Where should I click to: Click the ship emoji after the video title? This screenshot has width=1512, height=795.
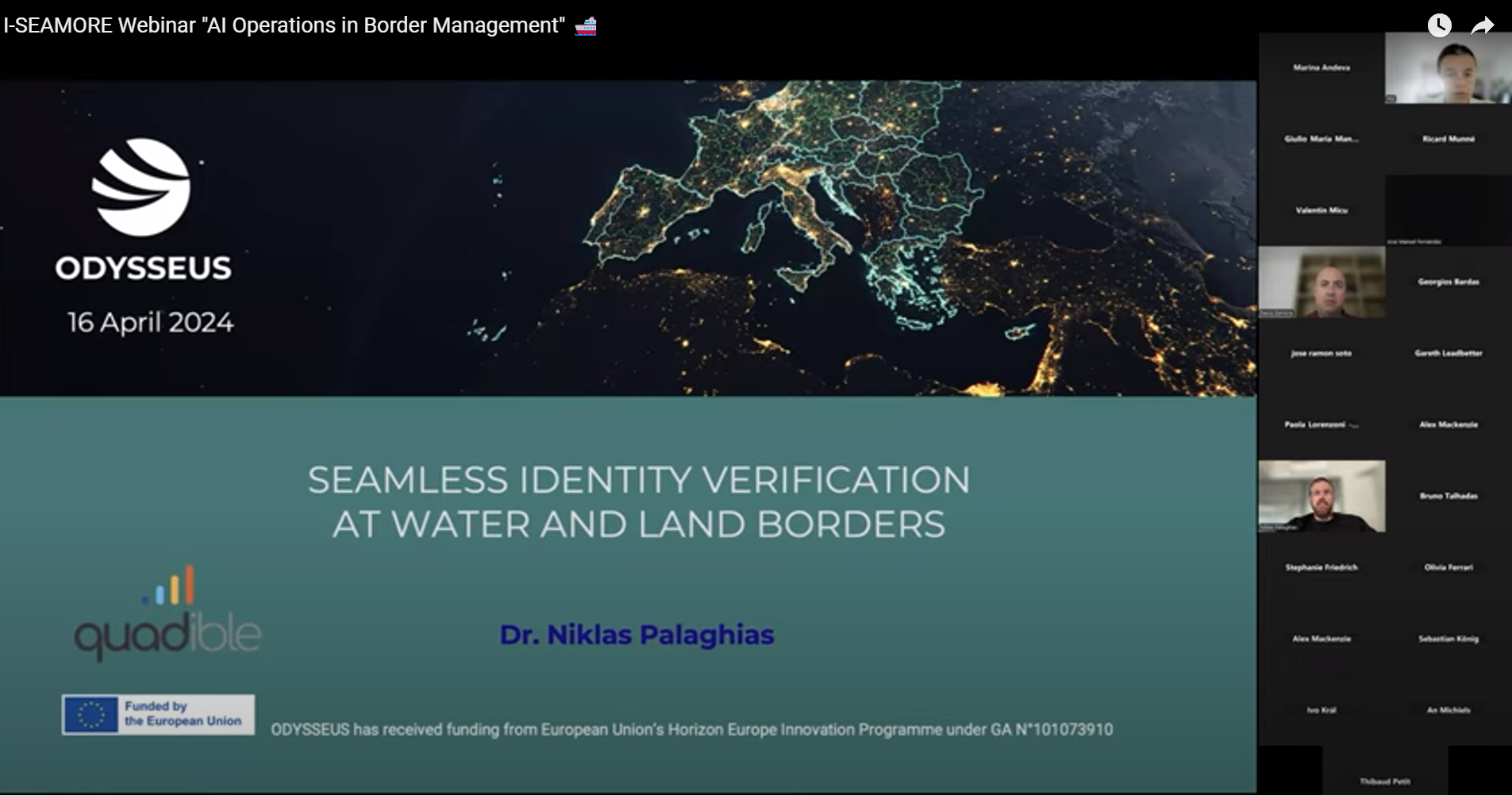[586, 26]
